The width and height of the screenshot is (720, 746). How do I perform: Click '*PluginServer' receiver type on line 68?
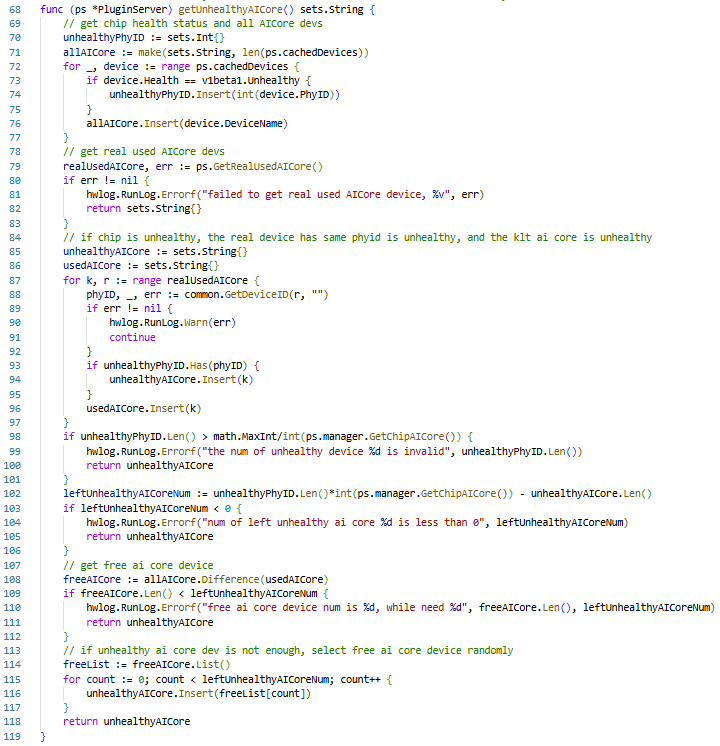(132, 10)
